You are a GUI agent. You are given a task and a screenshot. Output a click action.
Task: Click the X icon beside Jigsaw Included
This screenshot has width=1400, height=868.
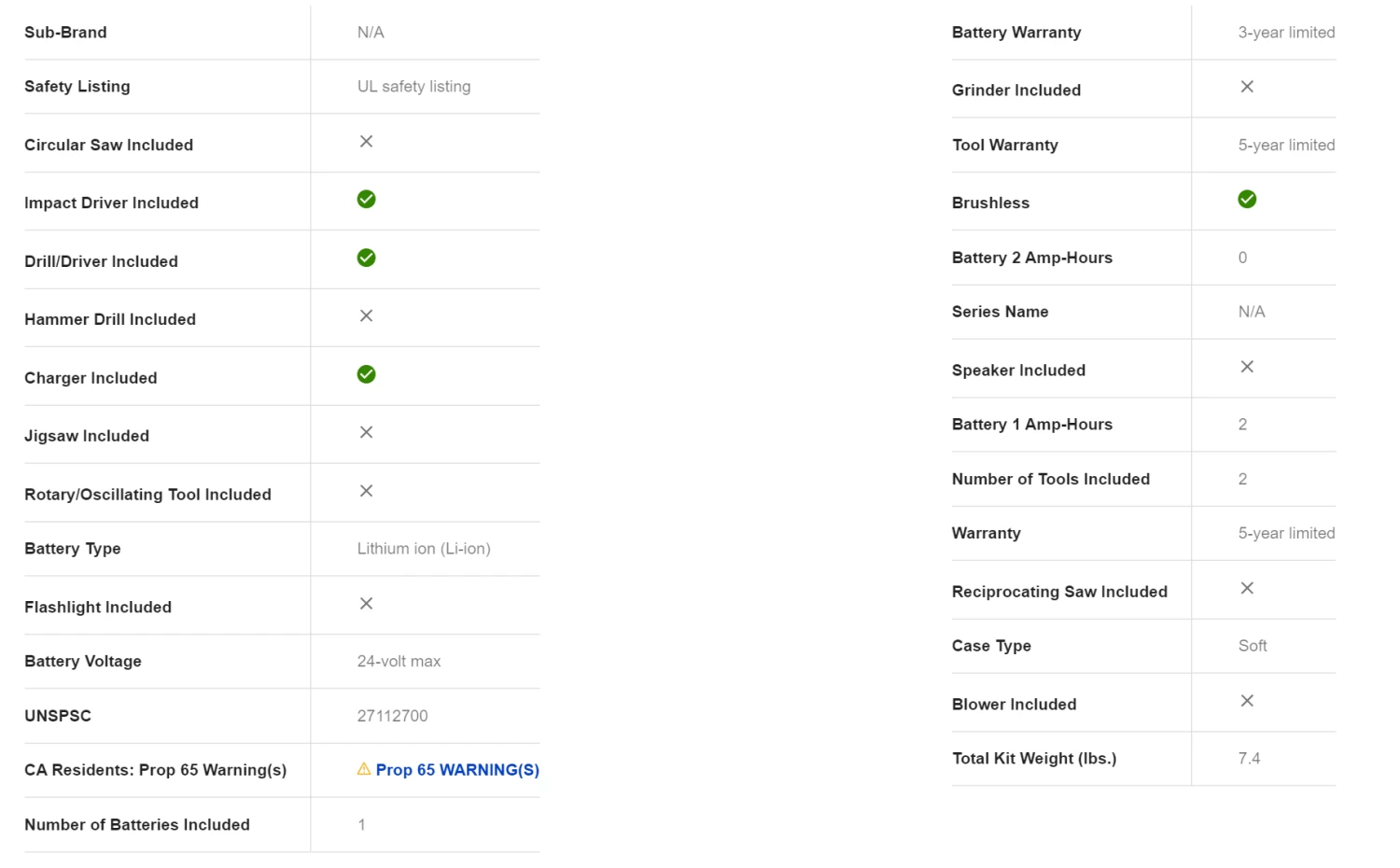point(366,432)
